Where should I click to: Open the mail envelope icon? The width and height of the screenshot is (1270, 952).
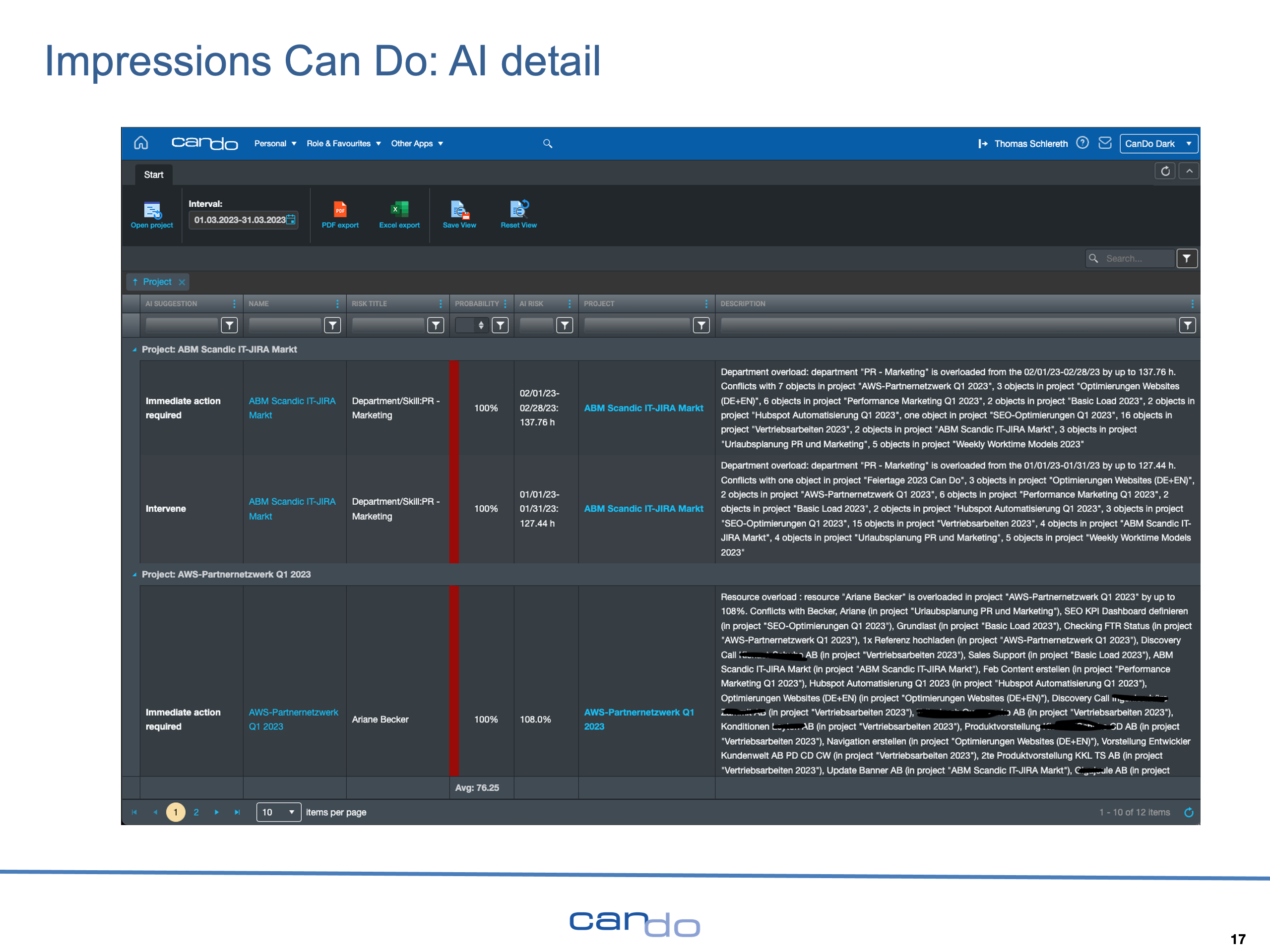pyautogui.click(x=1105, y=143)
